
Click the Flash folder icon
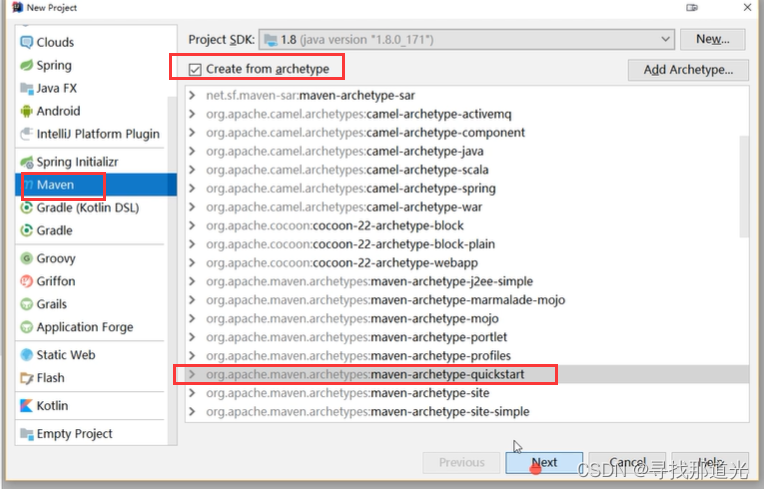tap(26, 378)
